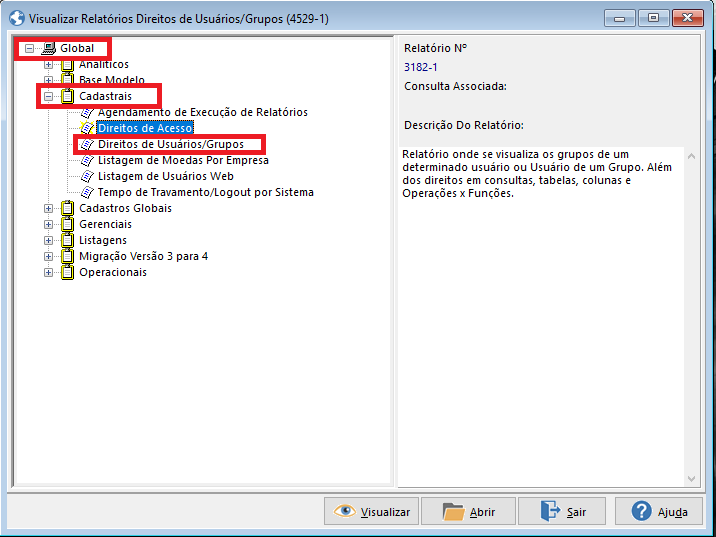Click the Global computer icon
The height and width of the screenshot is (537, 716).
click(x=48, y=48)
